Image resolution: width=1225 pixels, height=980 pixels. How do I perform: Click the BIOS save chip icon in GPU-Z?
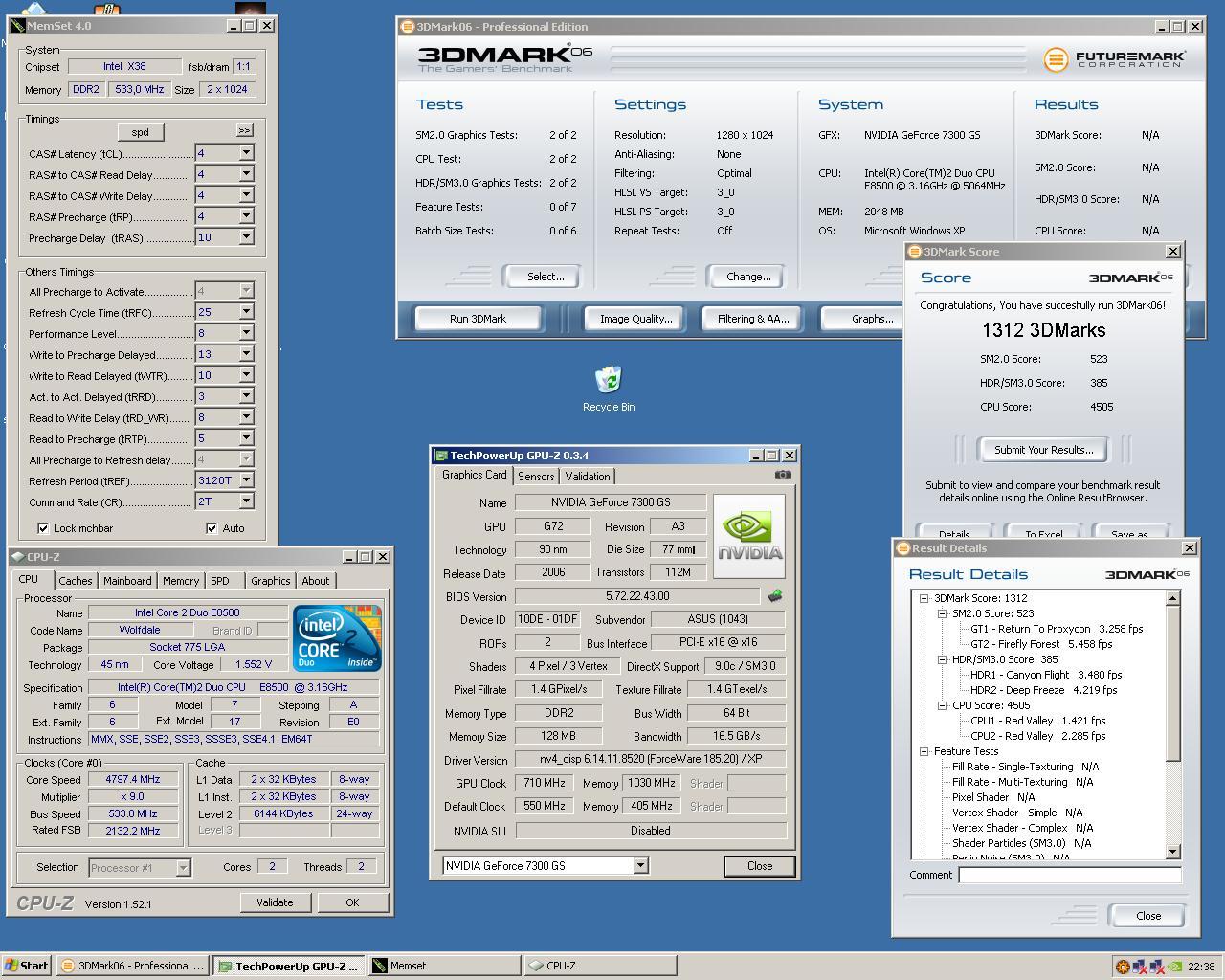775,596
